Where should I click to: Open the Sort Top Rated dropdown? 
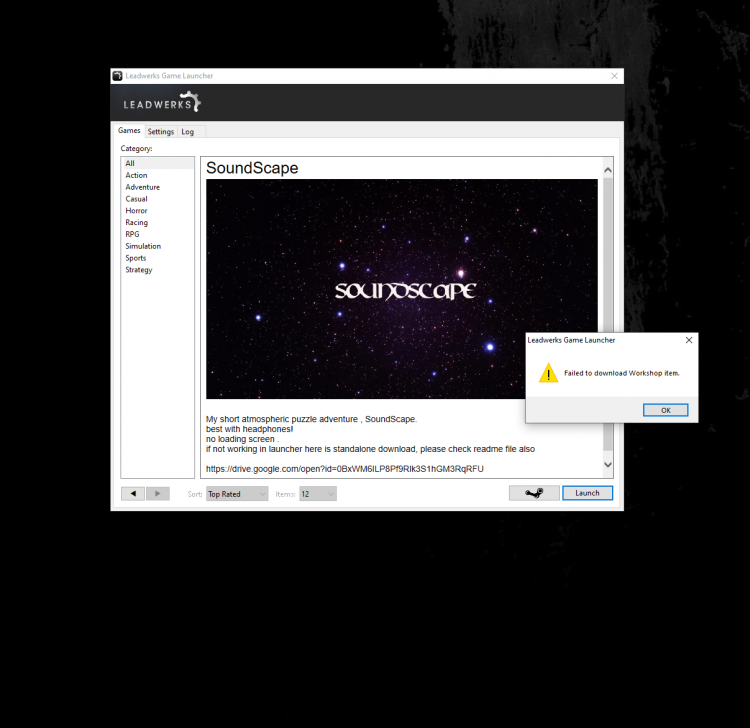237,494
